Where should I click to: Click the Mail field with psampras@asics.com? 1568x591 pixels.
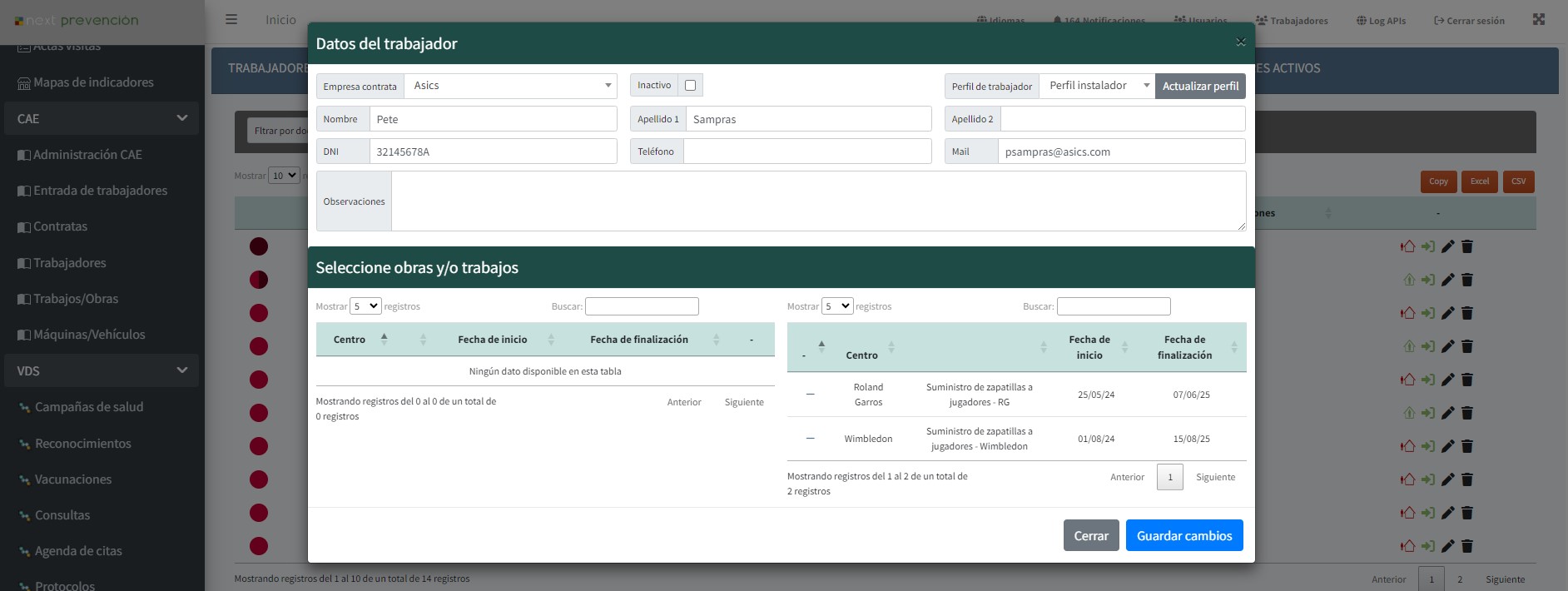click(x=1122, y=151)
